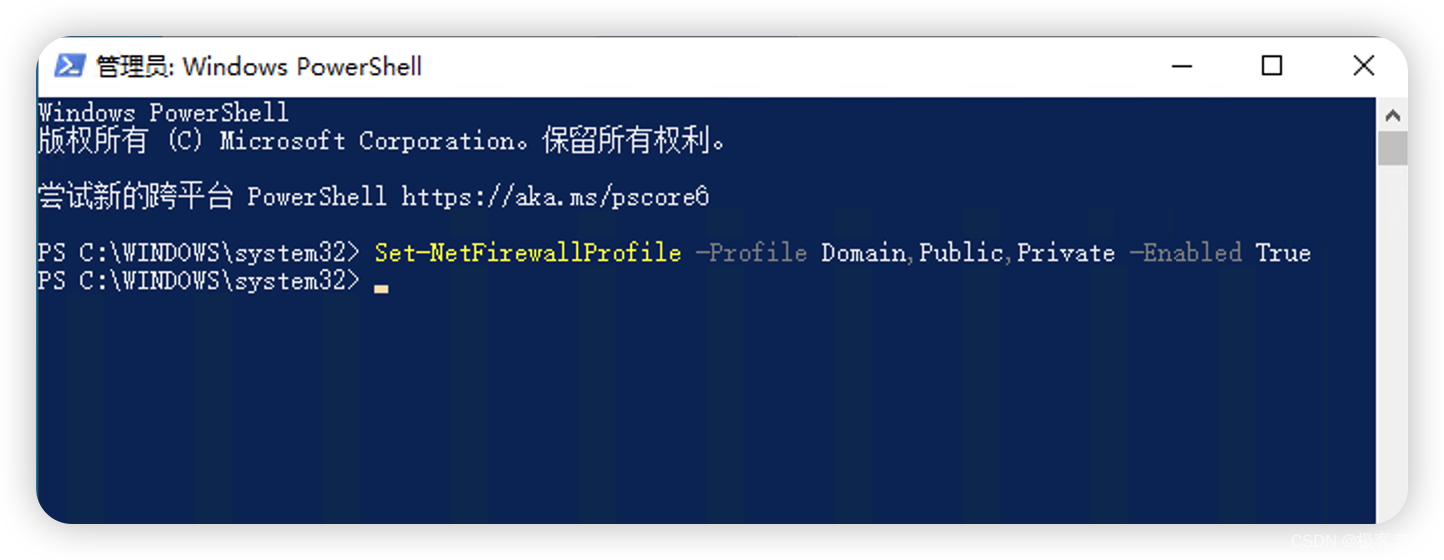Click the empty scrollbar track below thumb
The width and height of the screenshot is (1444, 560).
[x=1392, y=340]
